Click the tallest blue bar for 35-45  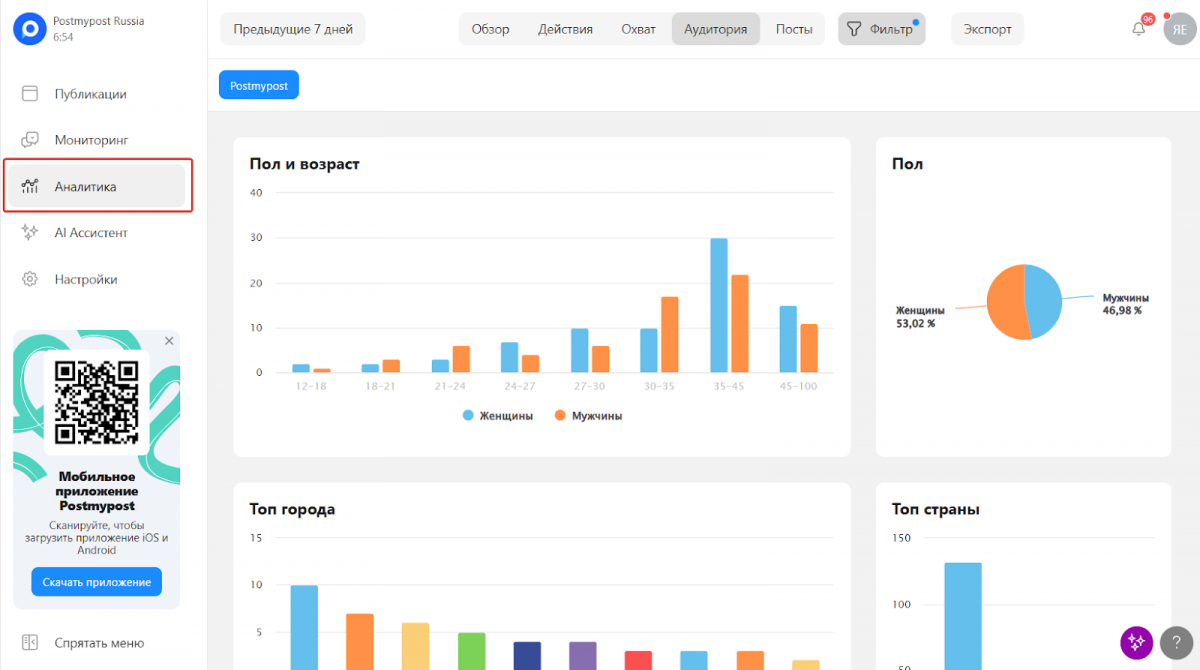point(719,305)
